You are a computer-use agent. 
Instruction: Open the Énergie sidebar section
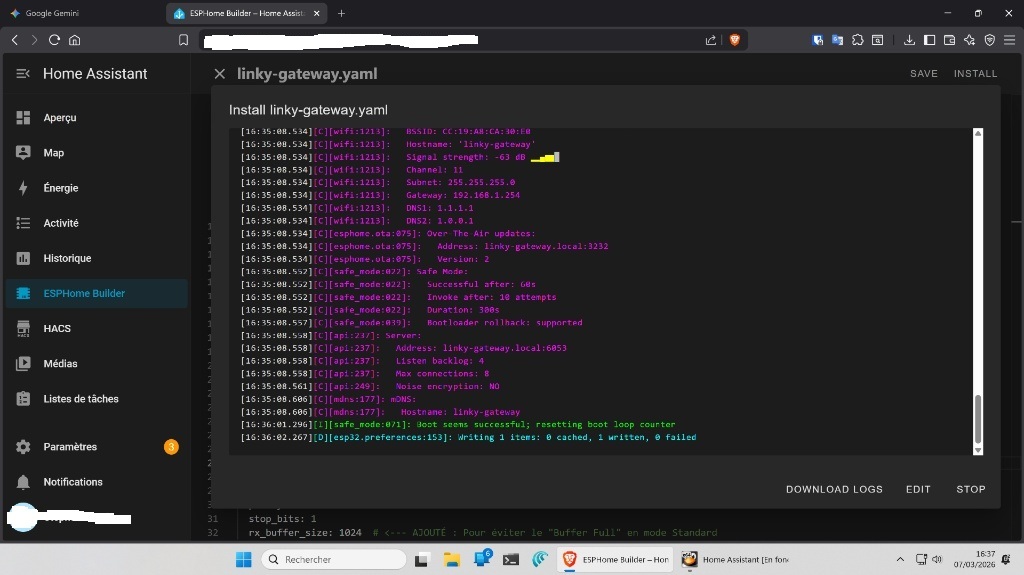pos(60,188)
